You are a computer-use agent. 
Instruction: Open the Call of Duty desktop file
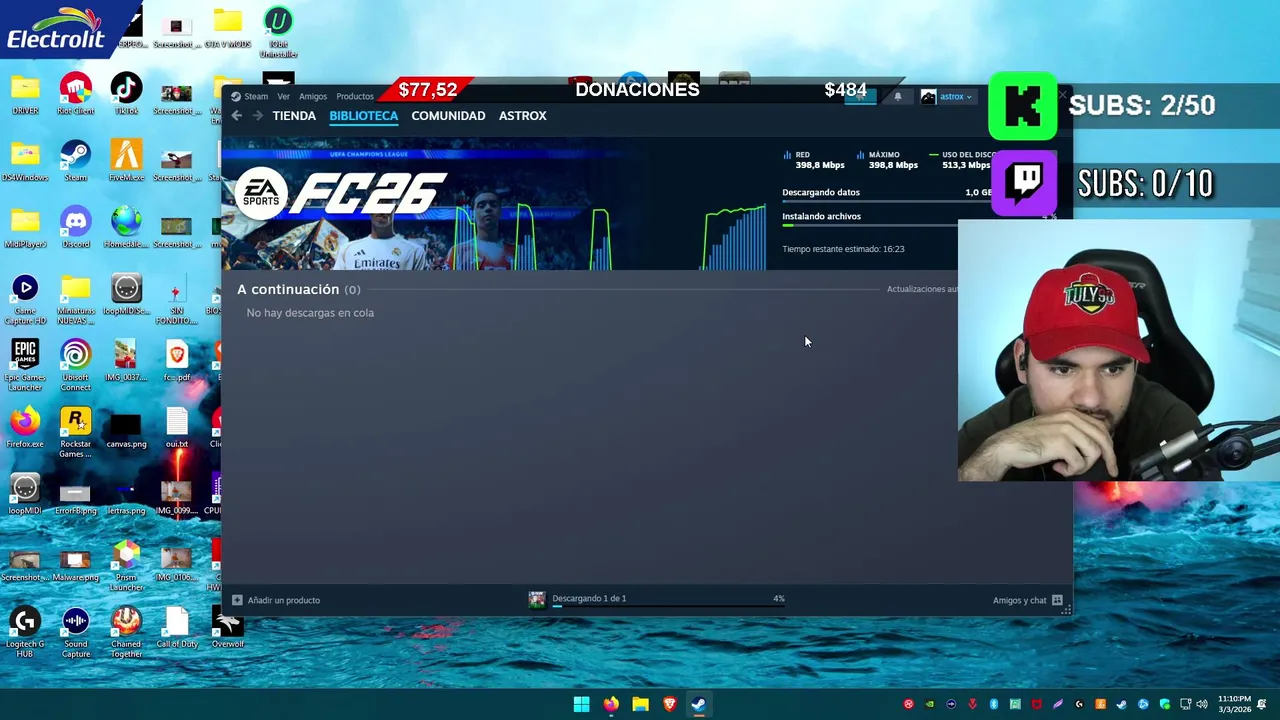click(177, 627)
